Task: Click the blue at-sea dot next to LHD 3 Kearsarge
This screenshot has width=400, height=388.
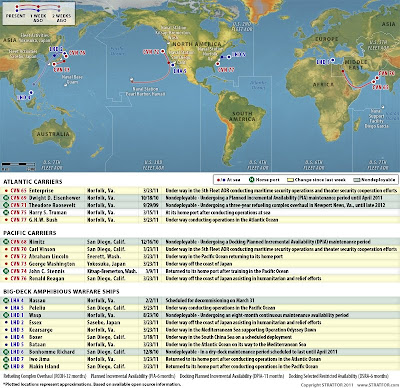Action: 6,330
